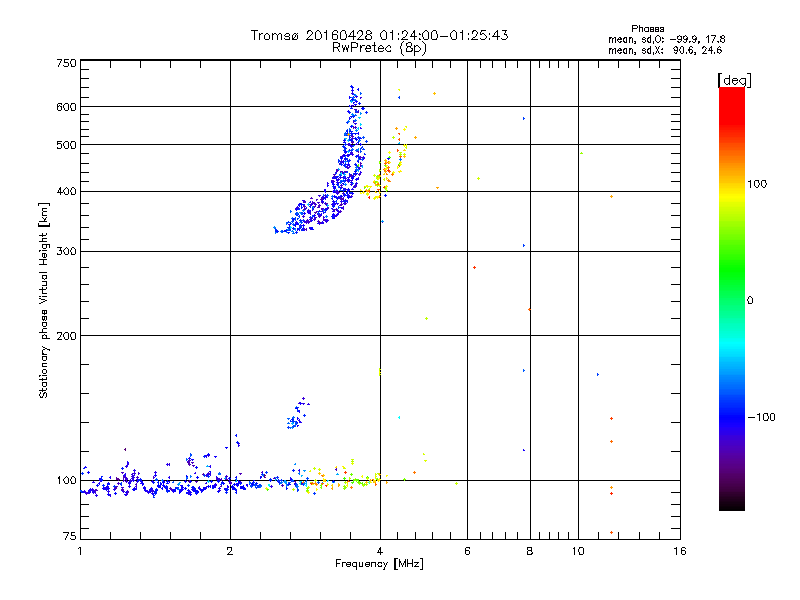The height and width of the screenshot is (600, 800).
Task: Select the 'mean, sd,O: -99.9, 17.8' line
Action: click(x=666, y=39)
